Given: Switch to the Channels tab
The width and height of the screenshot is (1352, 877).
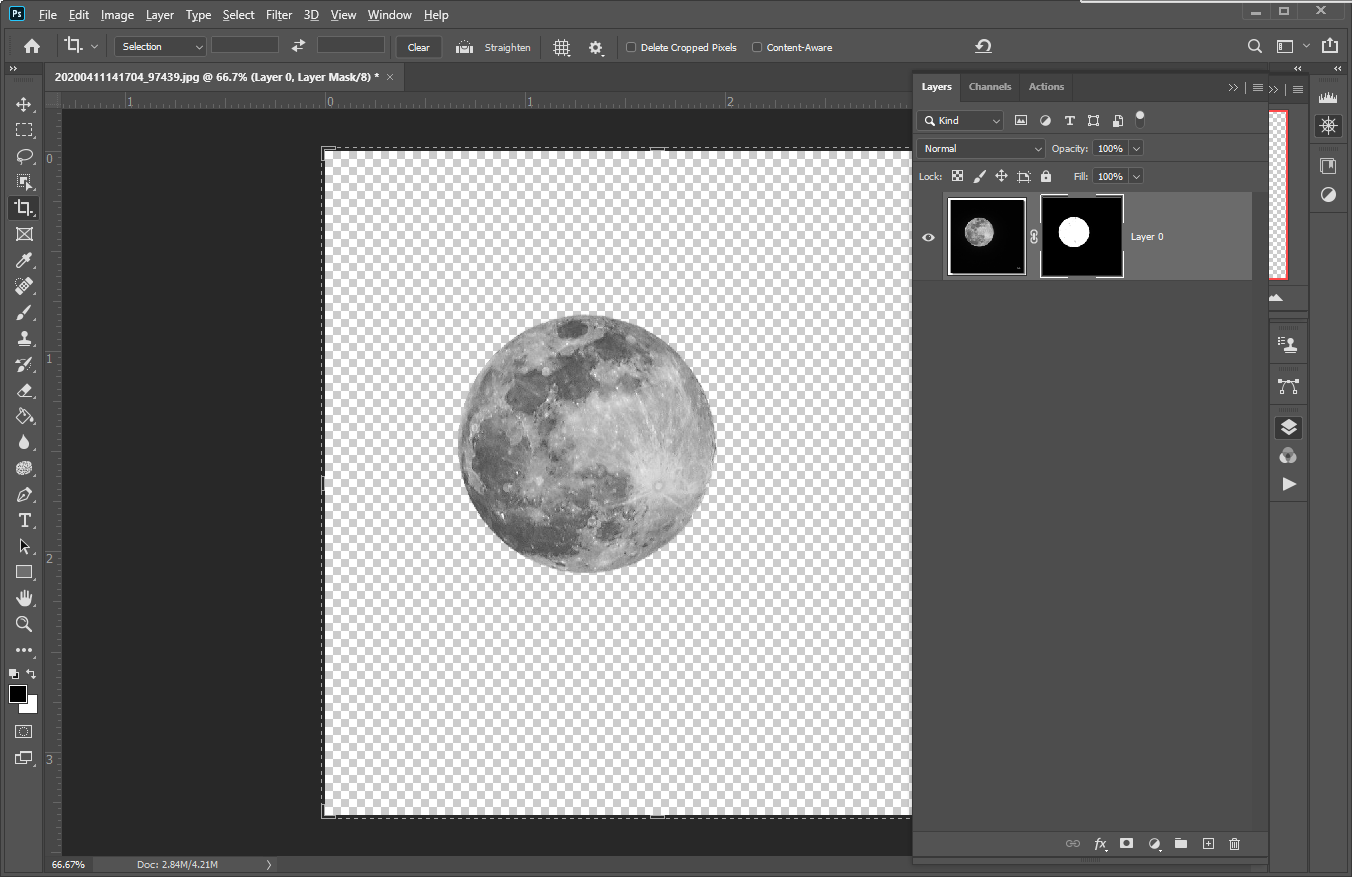Looking at the screenshot, I should tap(990, 87).
